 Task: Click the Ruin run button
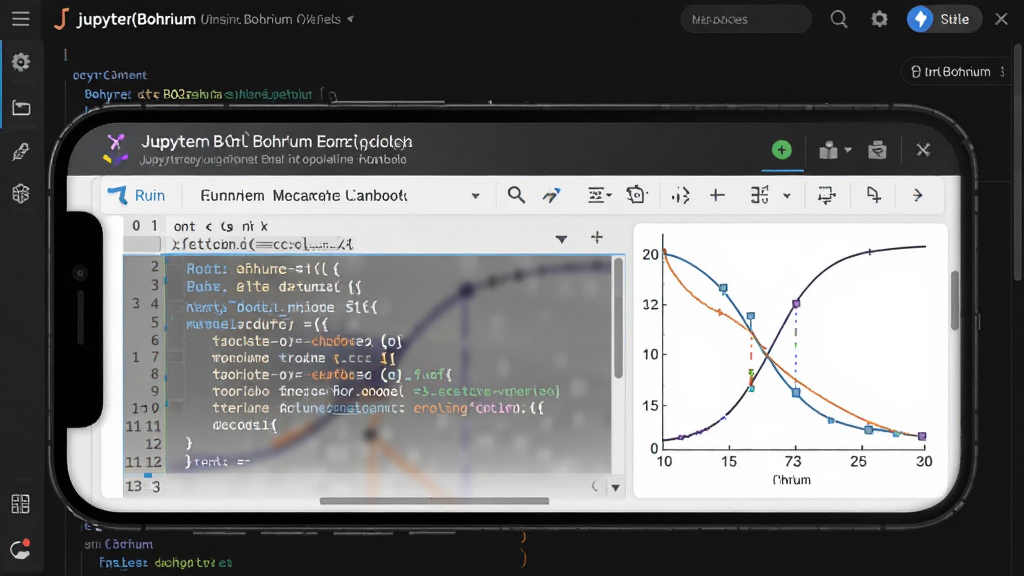point(136,195)
